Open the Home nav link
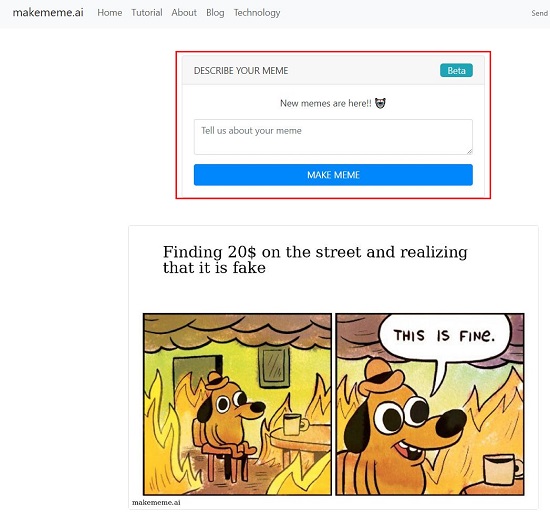Image resolution: width=550 pixels, height=517 pixels. (110, 13)
